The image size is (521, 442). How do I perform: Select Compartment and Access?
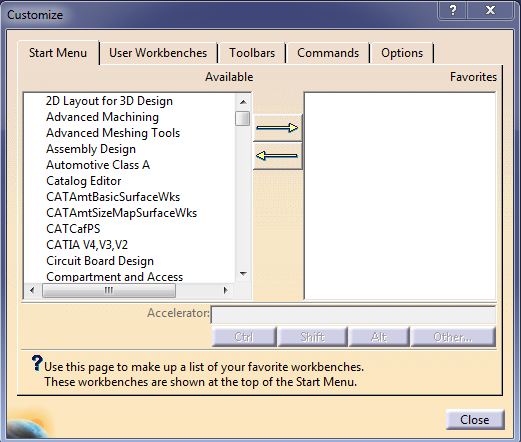click(x=114, y=277)
